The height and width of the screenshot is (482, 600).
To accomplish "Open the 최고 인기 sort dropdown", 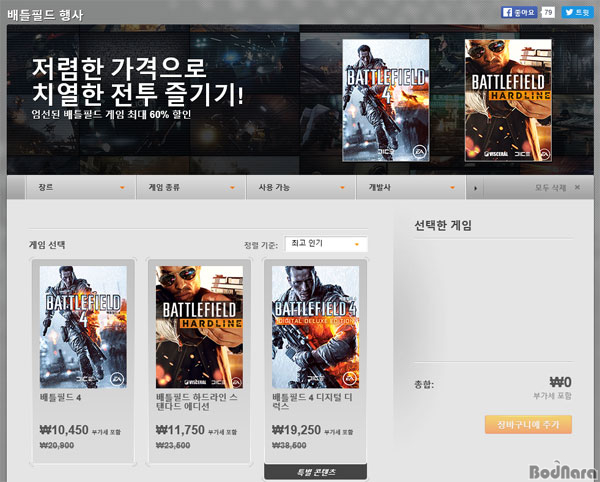I will point(326,244).
